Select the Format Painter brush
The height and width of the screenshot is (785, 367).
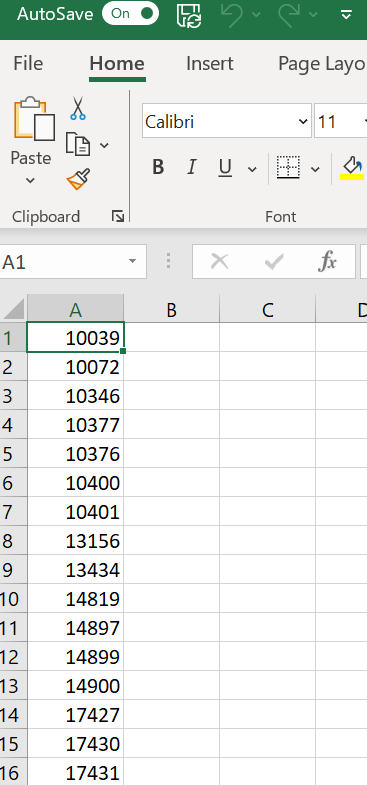(78, 179)
